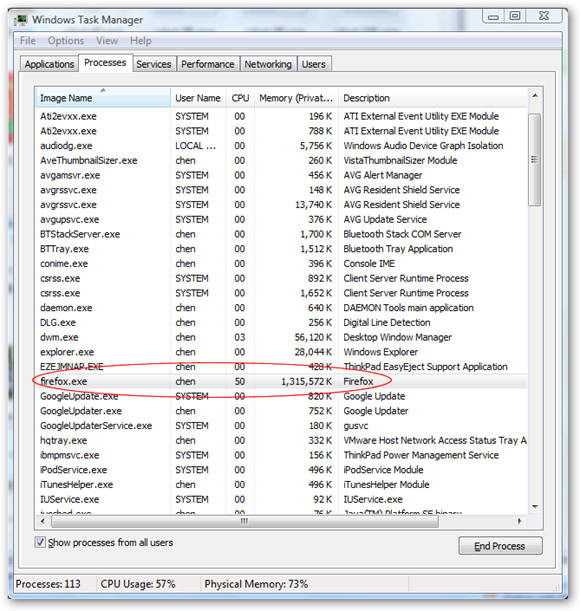The width and height of the screenshot is (580, 611).
Task: Sort by Memory (Private) column header
Action: (x=296, y=98)
